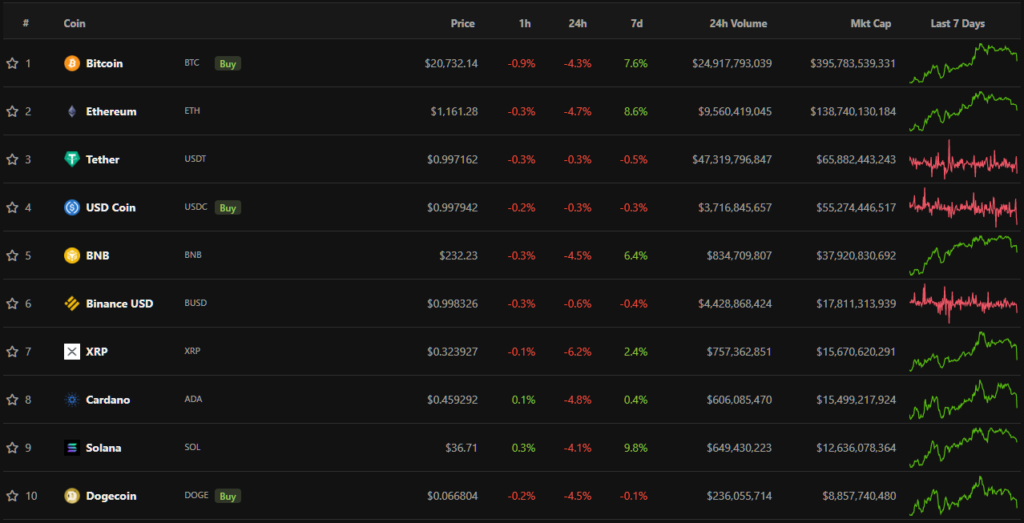Sort by the Price column header

[x=463, y=24]
